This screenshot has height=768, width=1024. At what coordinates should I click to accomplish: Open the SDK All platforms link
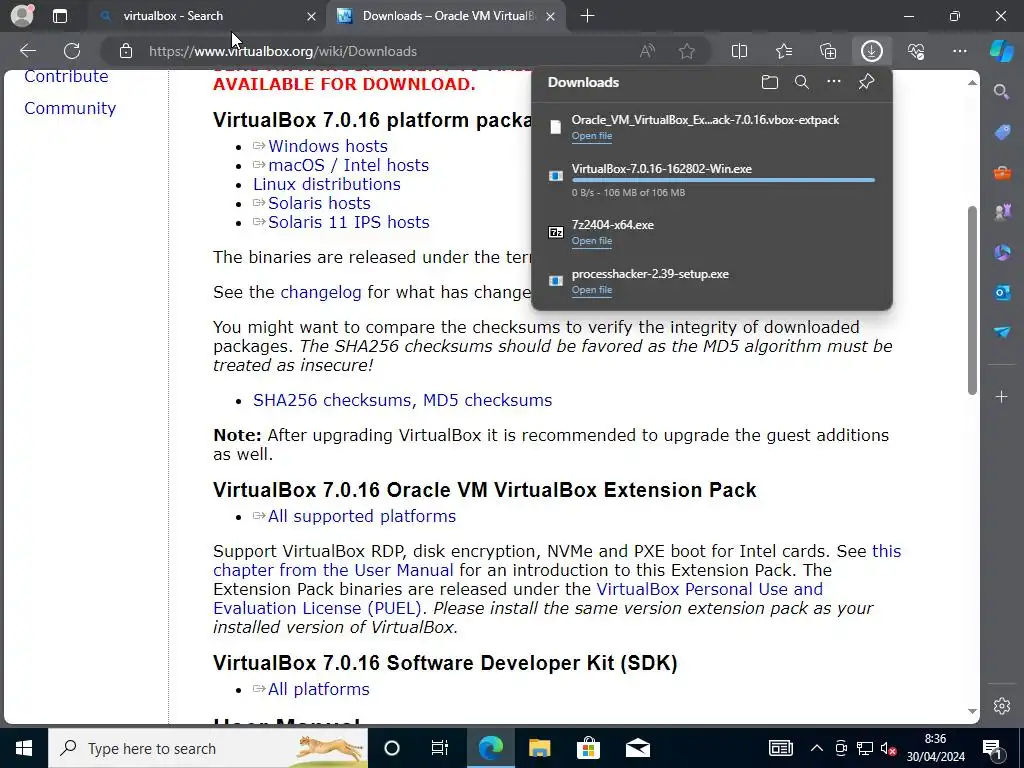click(319, 689)
